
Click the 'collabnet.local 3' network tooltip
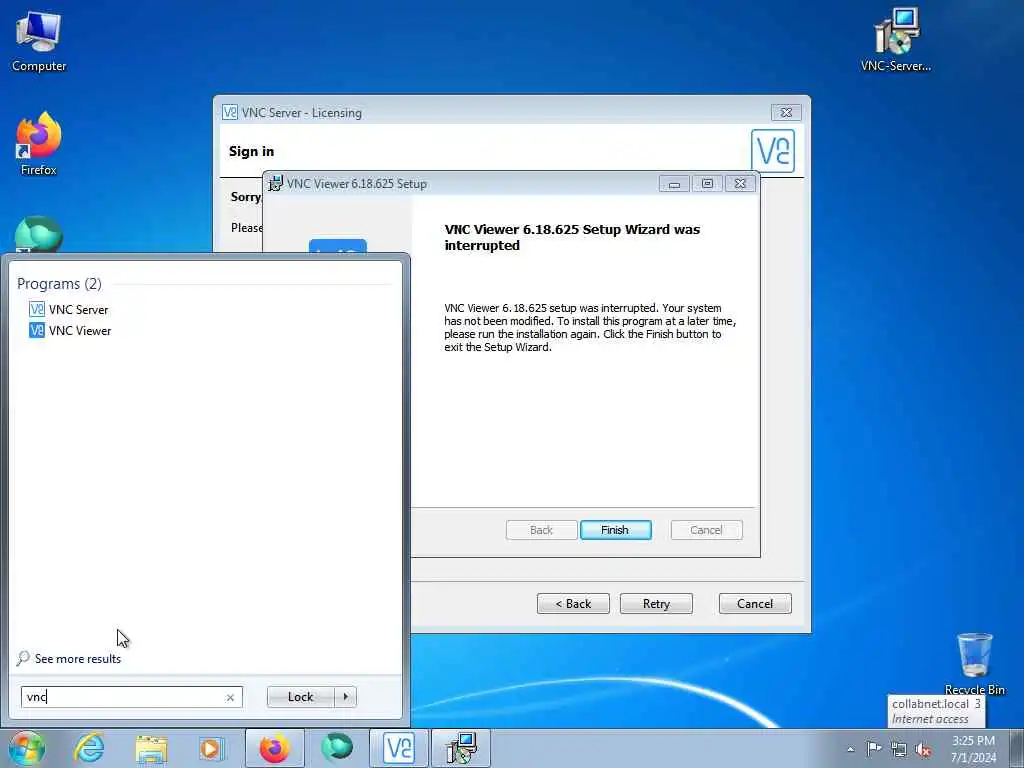(x=936, y=711)
